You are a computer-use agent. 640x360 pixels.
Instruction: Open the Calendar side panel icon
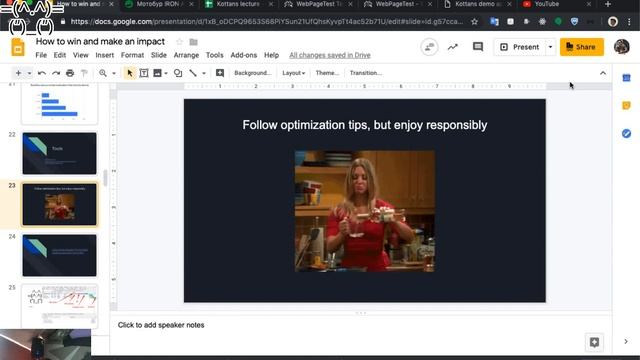[x=626, y=78]
